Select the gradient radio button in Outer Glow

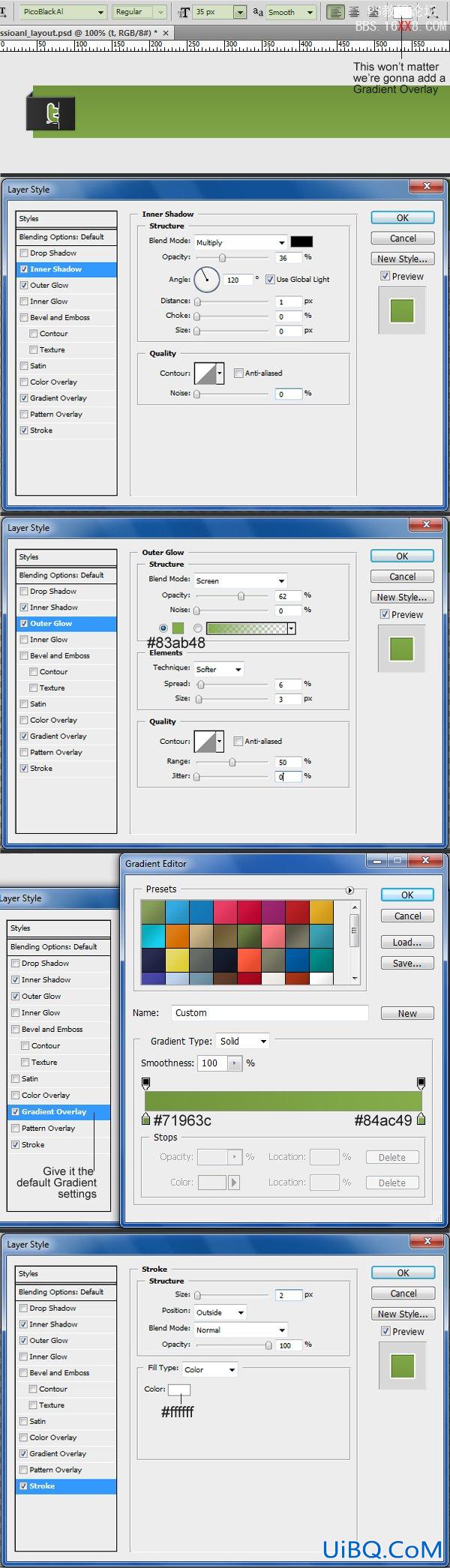pos(197,628)
